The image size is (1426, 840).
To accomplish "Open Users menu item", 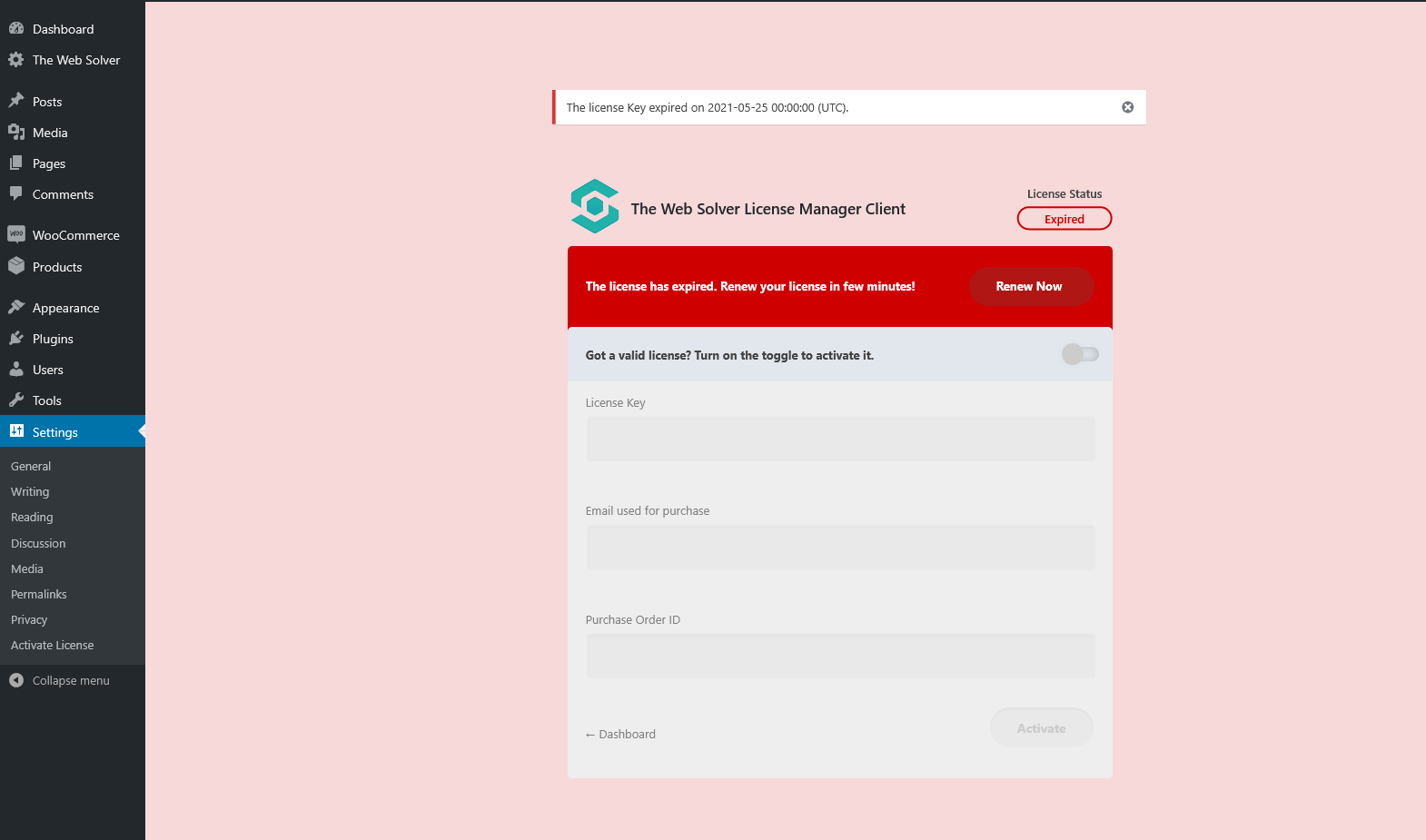I will coord(73,370).
